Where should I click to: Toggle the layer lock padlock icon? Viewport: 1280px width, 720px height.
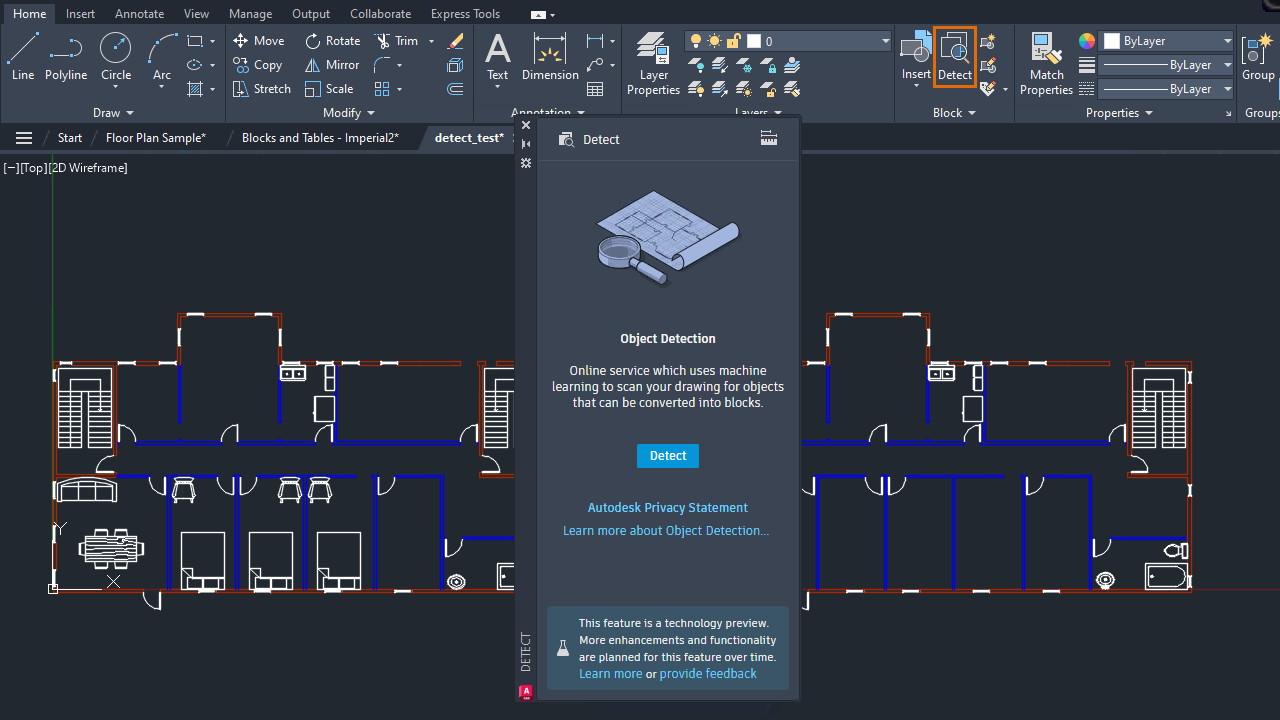pos(733,41)
